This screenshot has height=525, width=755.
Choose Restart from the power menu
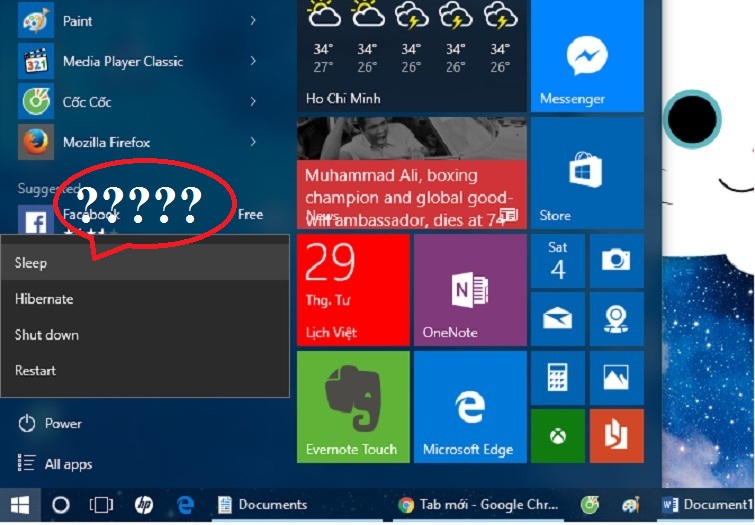(x=36, y=371)
